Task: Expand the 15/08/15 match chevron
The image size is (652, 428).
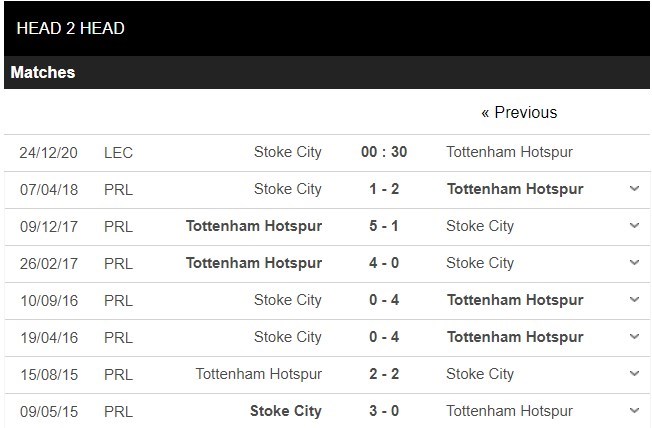Action: [634, 374]
